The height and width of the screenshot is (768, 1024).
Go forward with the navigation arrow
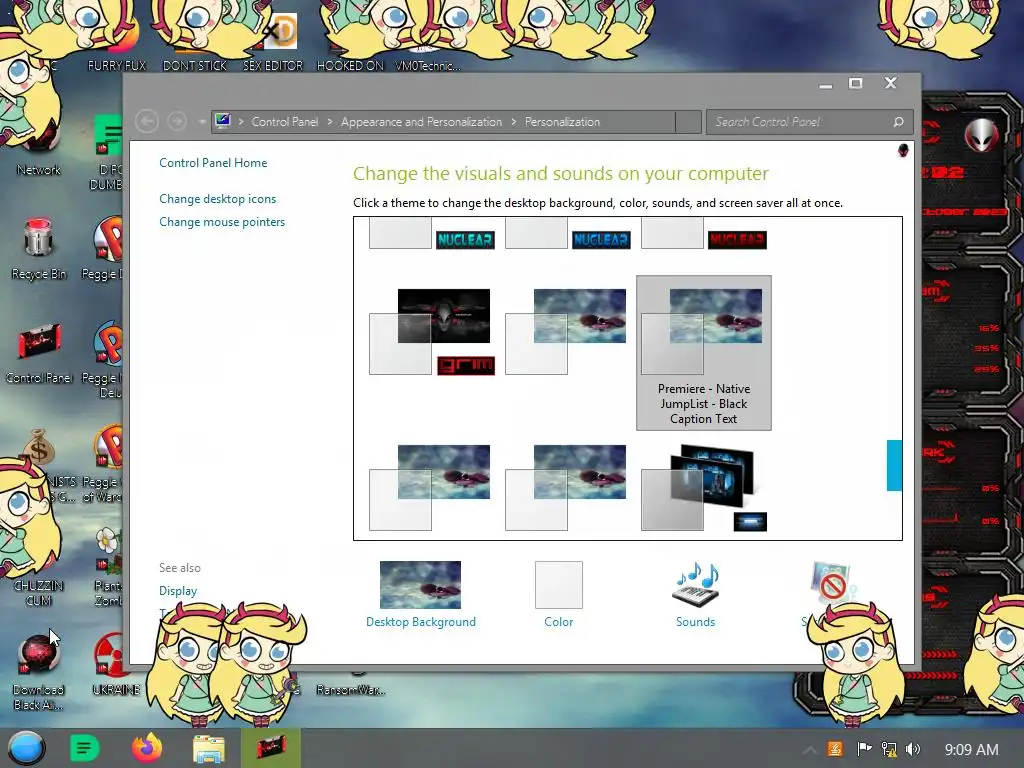(x=176, y=121)
